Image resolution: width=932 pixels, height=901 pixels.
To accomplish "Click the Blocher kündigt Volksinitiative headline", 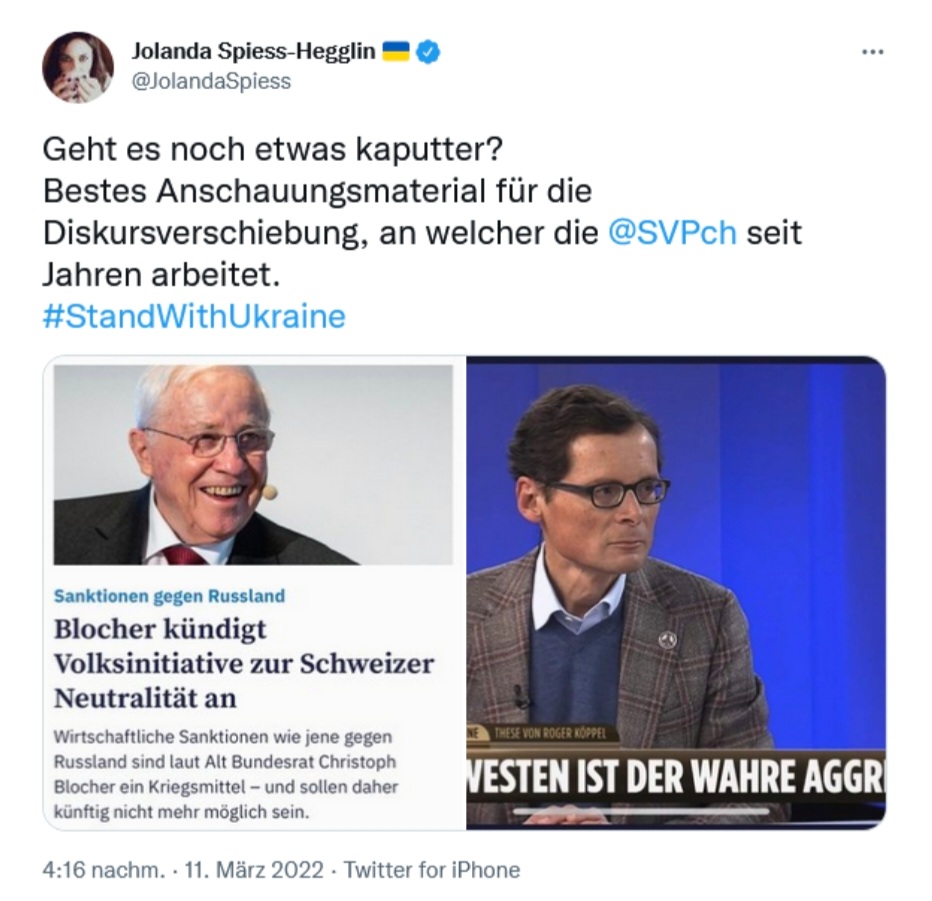I will pos(244,663).
